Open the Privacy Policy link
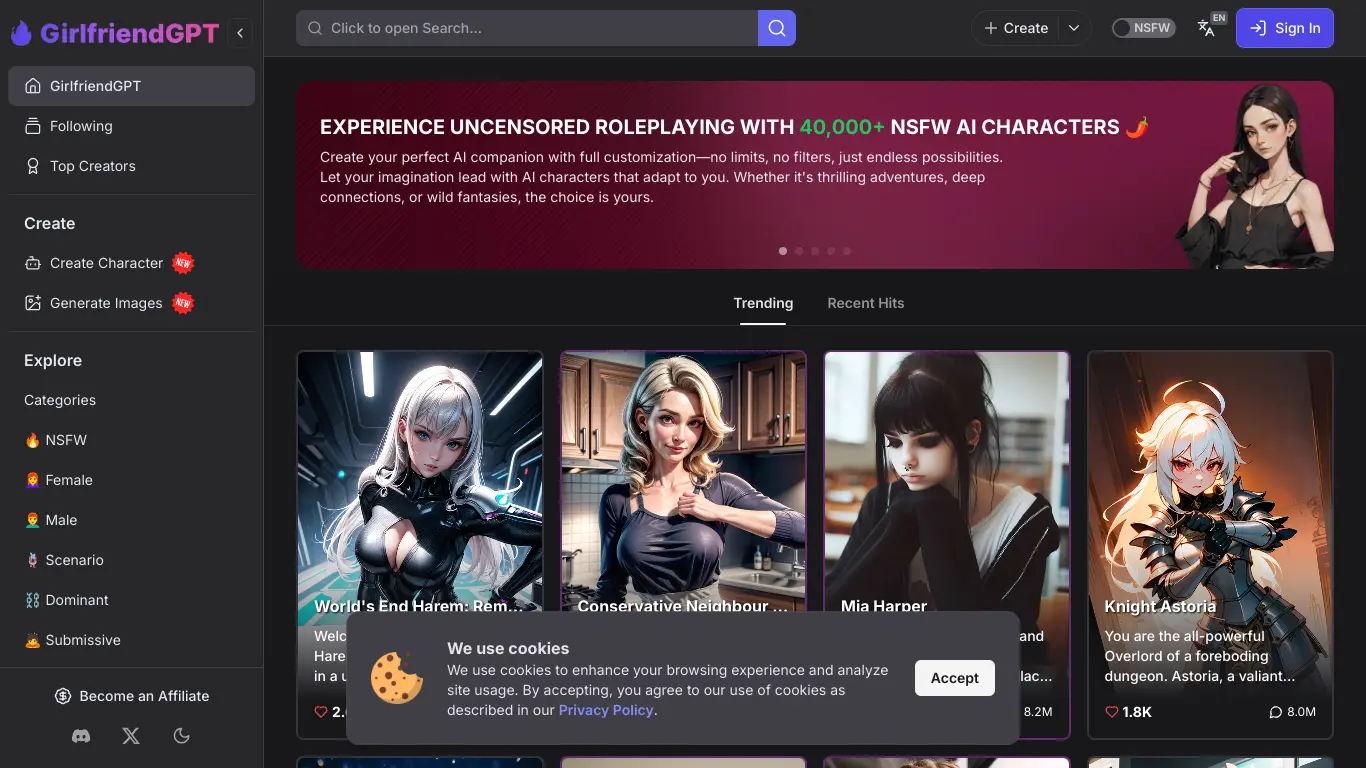Viewport: 1366px width, 768px height. click(606, 710)
